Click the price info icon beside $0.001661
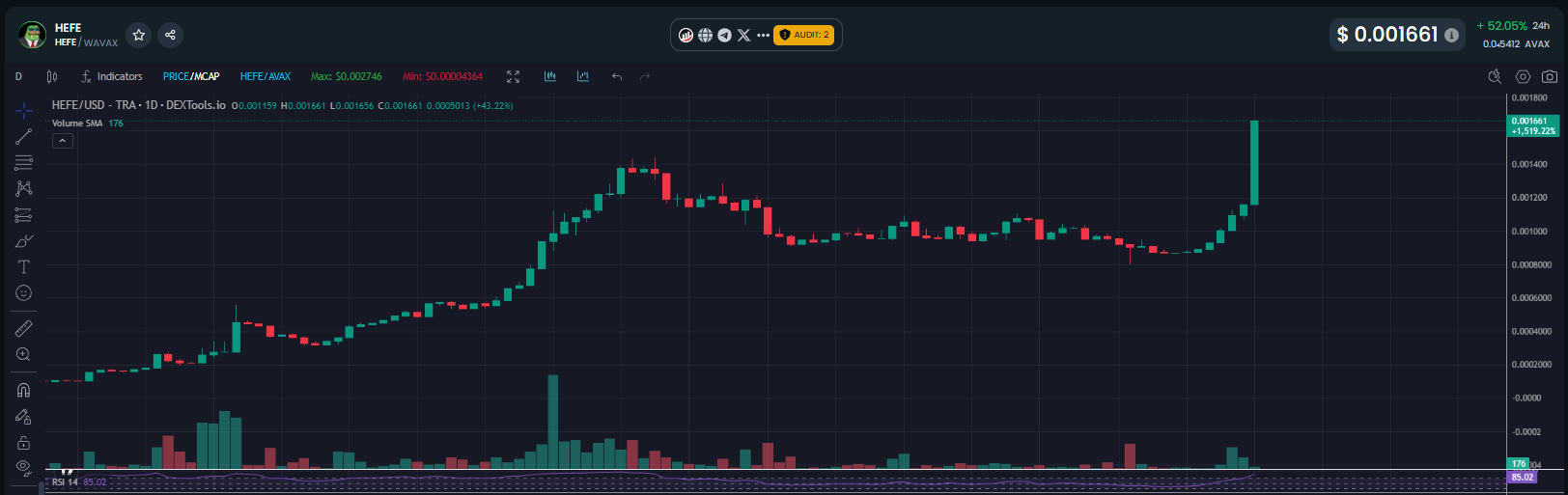 tap(1451, 35)
